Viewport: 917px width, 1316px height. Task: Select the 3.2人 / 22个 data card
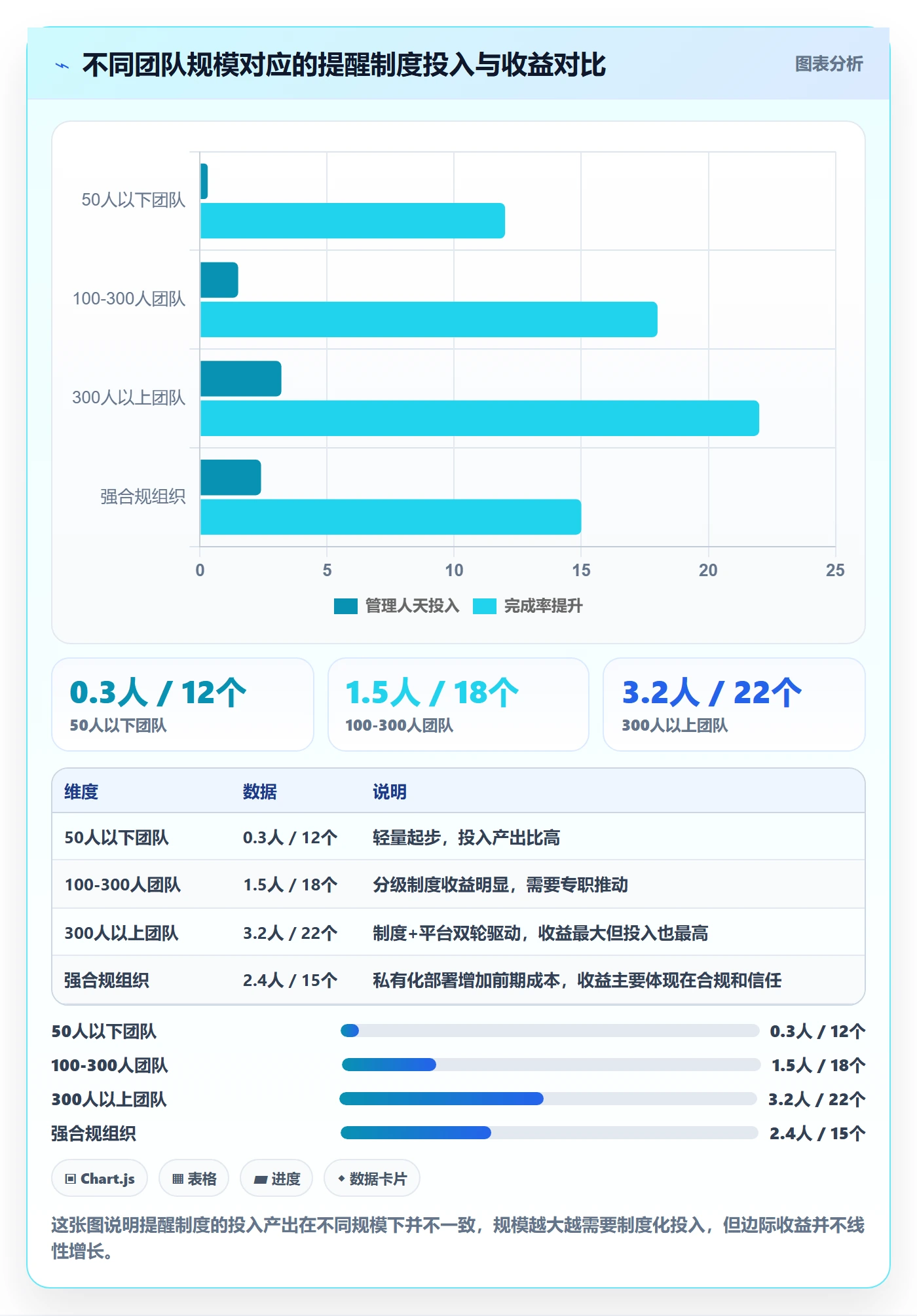(734, 704)
